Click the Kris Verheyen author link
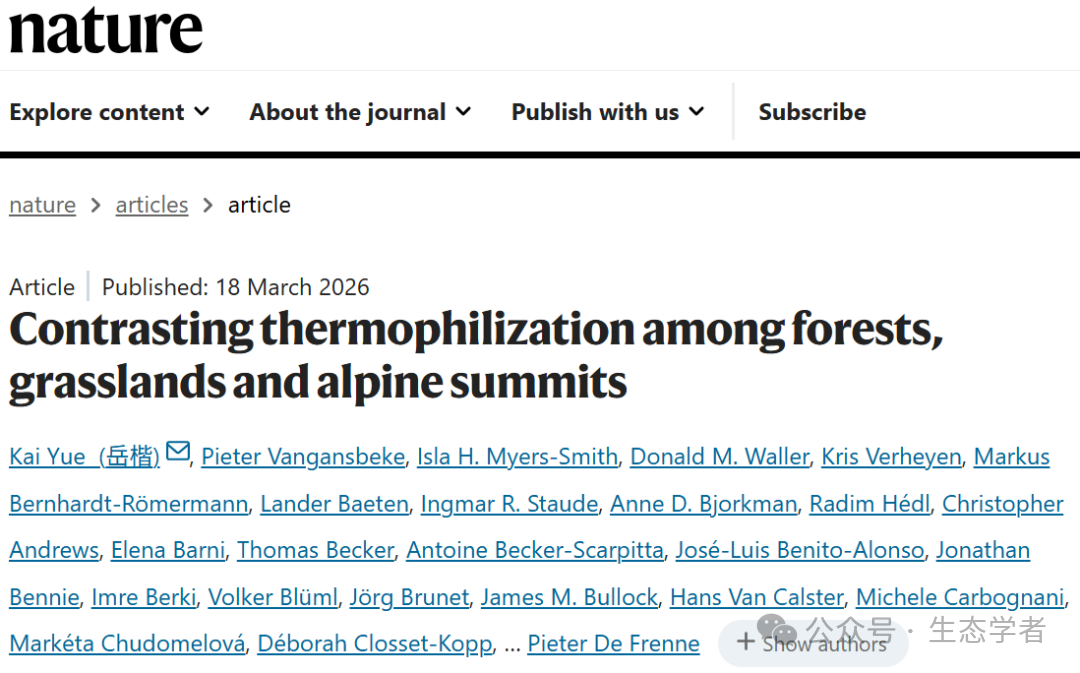Viewport: 1080px width, 673px height. pos(891,456)
